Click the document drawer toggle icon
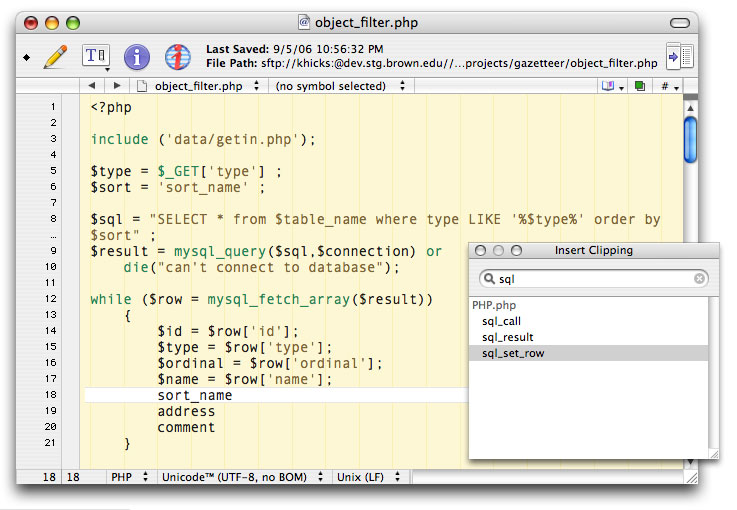The width and height of the screenshot is (737, 510). pyautogui.click(x=680, y=57)
